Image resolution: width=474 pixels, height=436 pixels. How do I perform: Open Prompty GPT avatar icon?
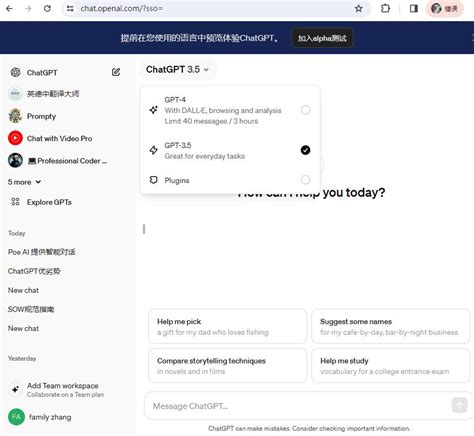[x=15, y=116]
